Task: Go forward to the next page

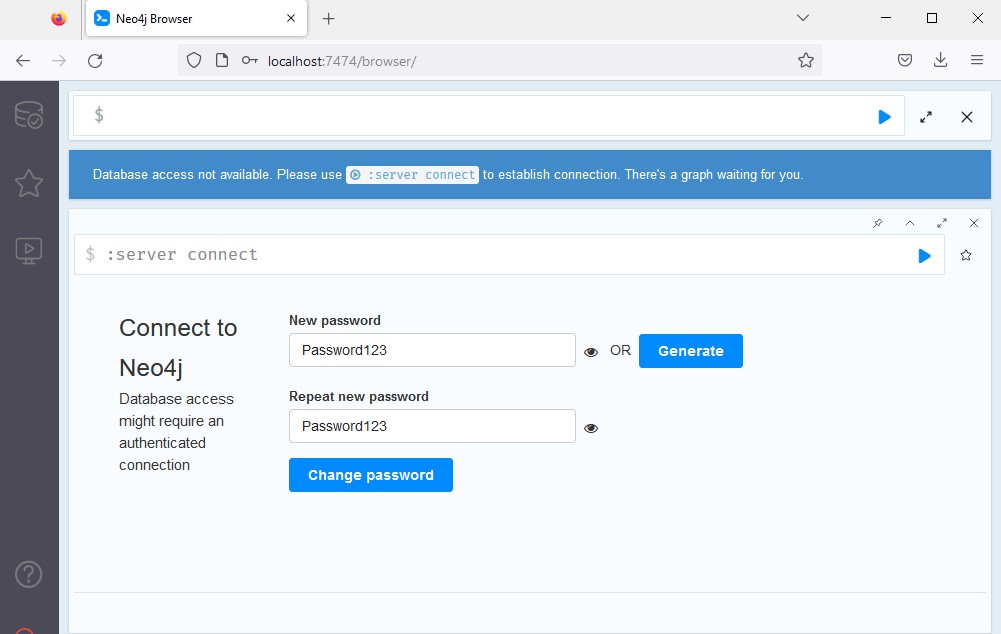Action: tap(59, 61)
